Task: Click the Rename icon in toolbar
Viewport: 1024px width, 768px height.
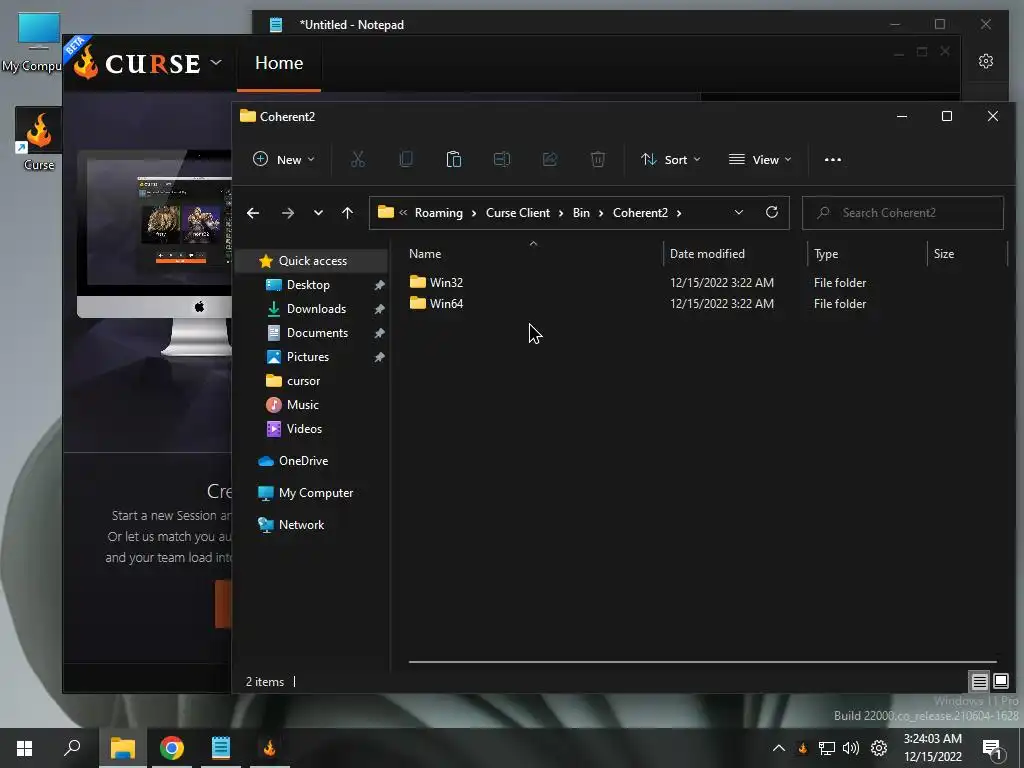Action: (502, 159)
